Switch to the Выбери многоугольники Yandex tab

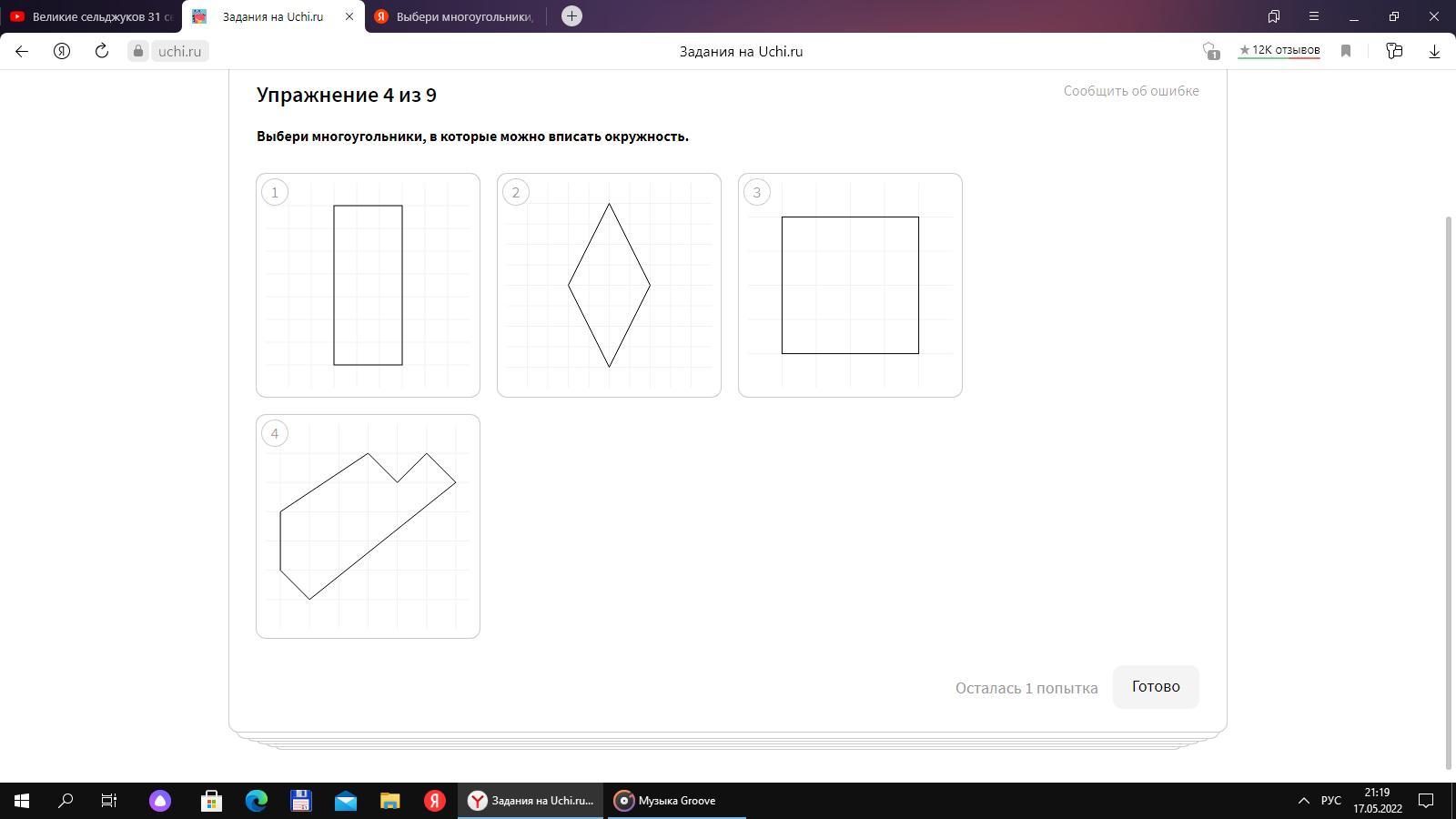coord(455,16)
